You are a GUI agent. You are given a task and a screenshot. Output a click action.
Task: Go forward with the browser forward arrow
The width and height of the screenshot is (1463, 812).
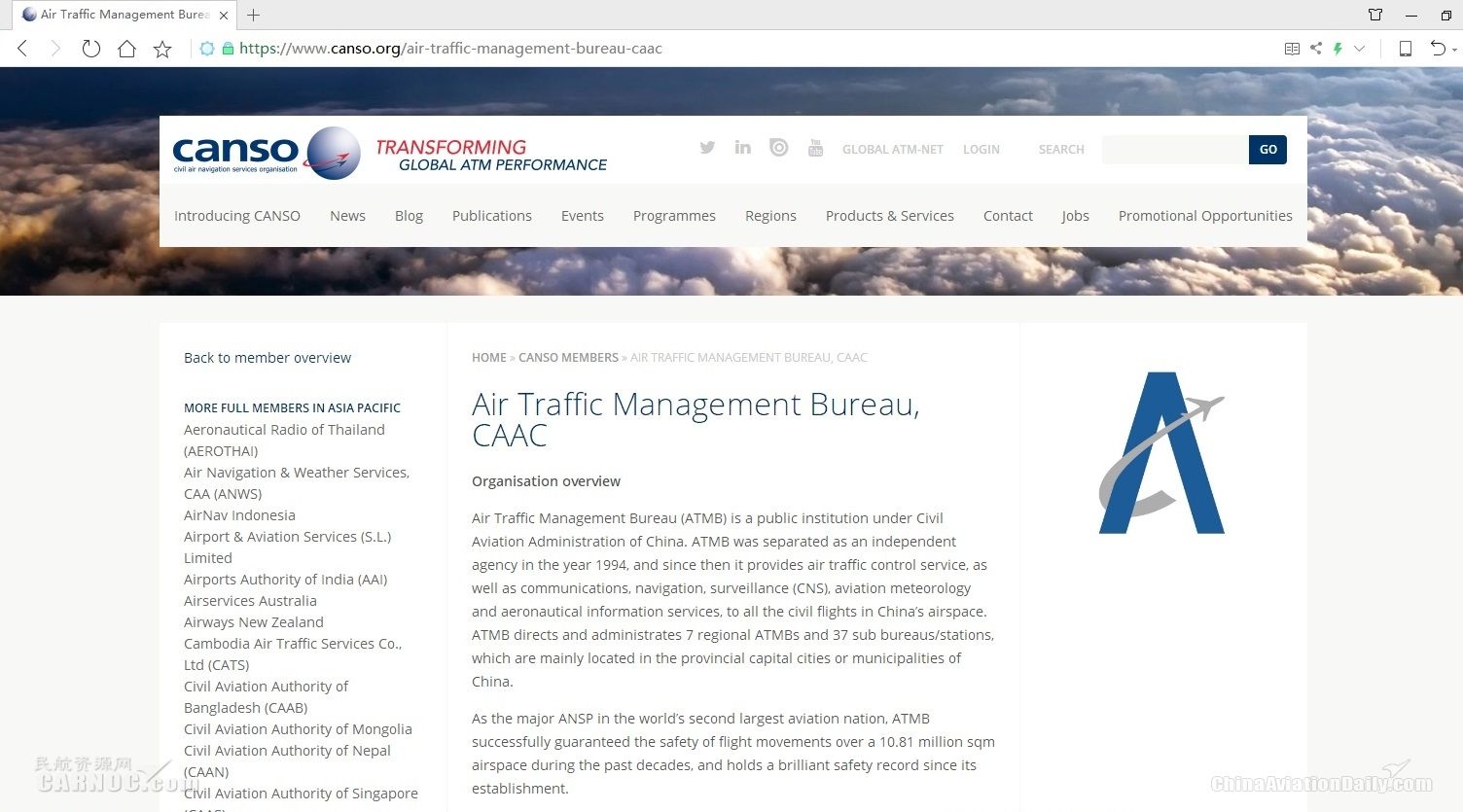click(55, 49)
